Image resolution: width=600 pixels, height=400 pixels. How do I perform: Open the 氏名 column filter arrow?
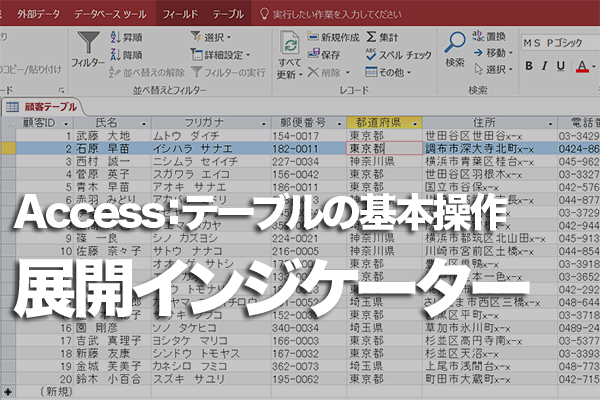[144, 124]
